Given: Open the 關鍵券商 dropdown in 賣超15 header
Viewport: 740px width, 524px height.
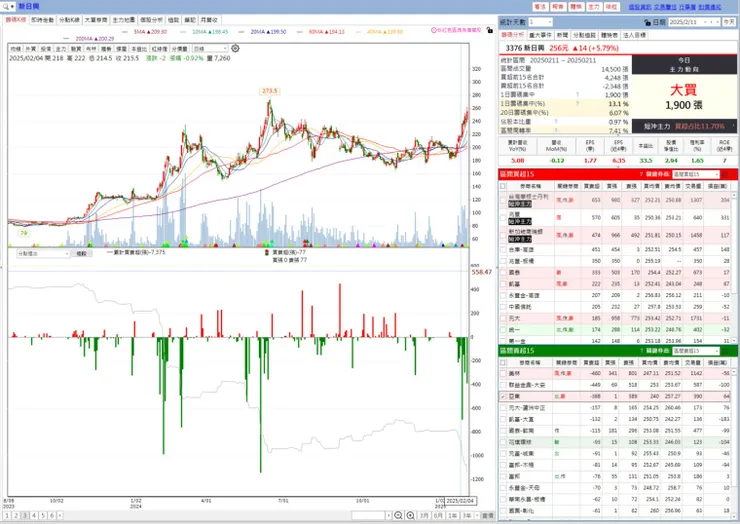Looking at the screenshot, I should (x=696, y=351).
